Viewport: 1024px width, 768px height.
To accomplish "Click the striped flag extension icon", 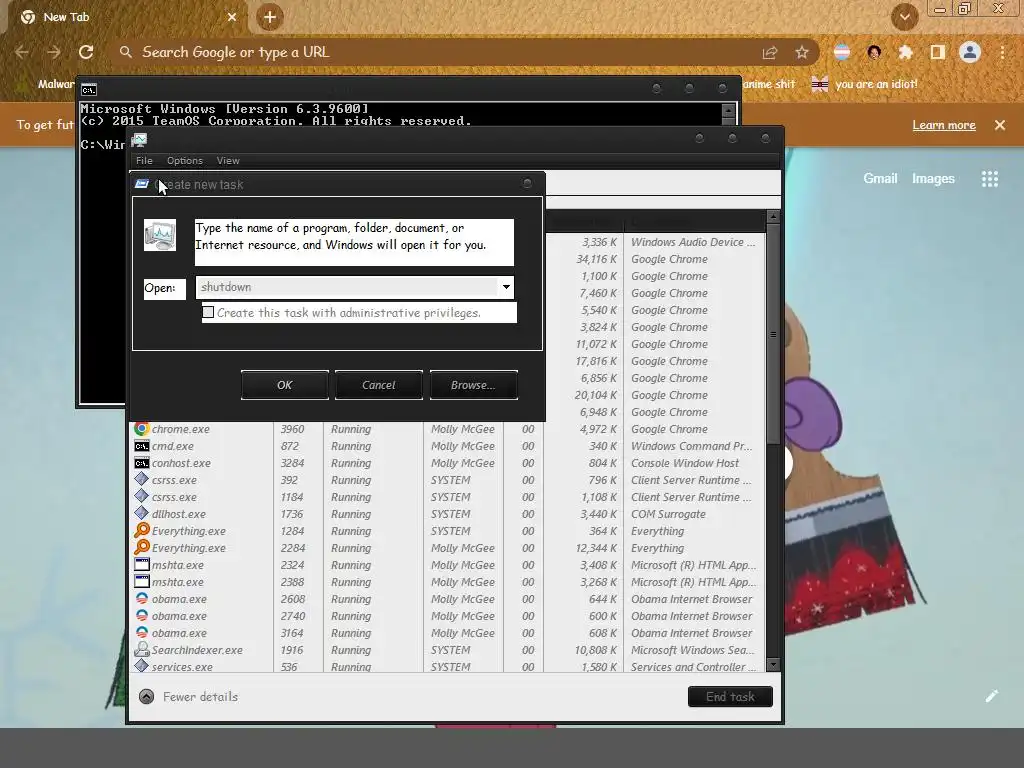I will [842, 52].
